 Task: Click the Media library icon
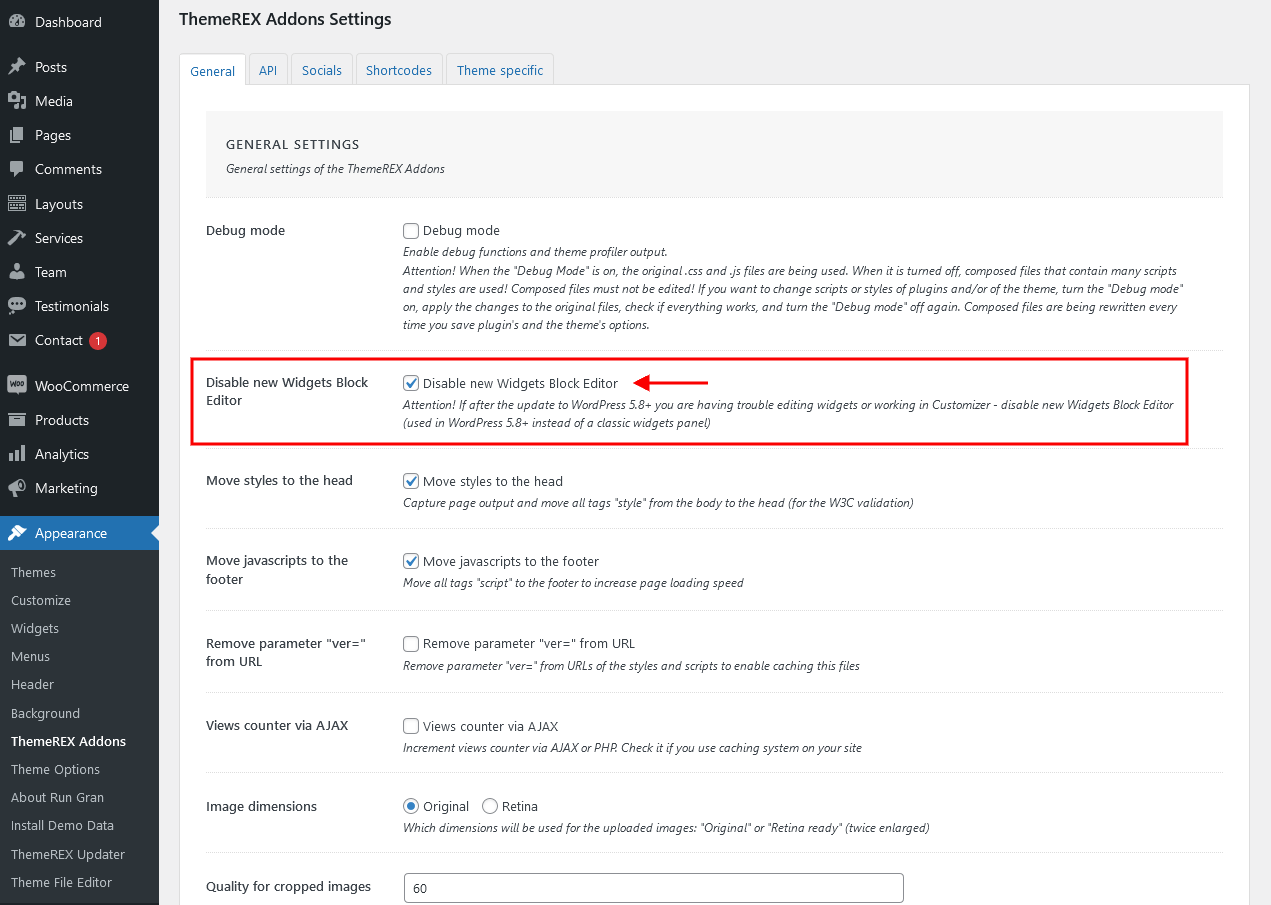[x=17, y=101]
